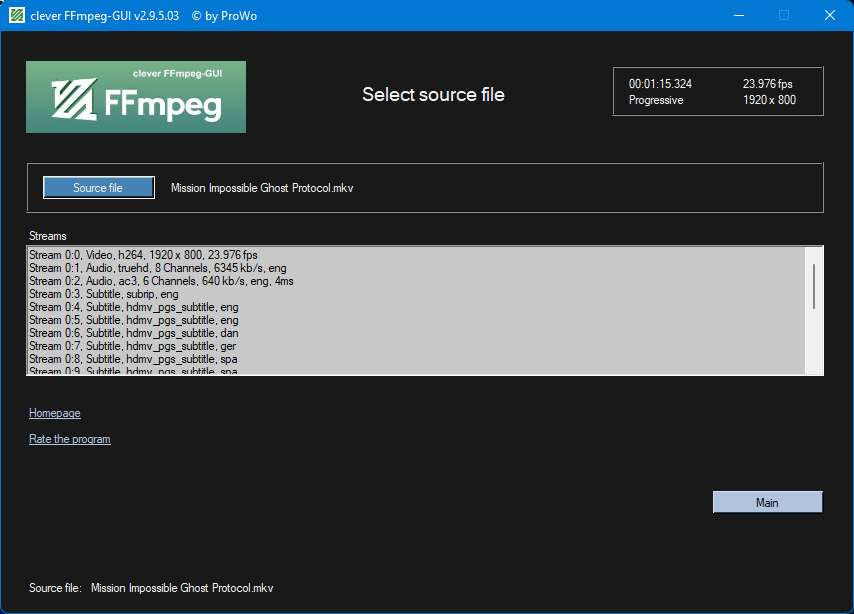The width and height of the screenshot is (854, 614).
Task: Click the Progressive scan type label
Action: pos(656,100)
